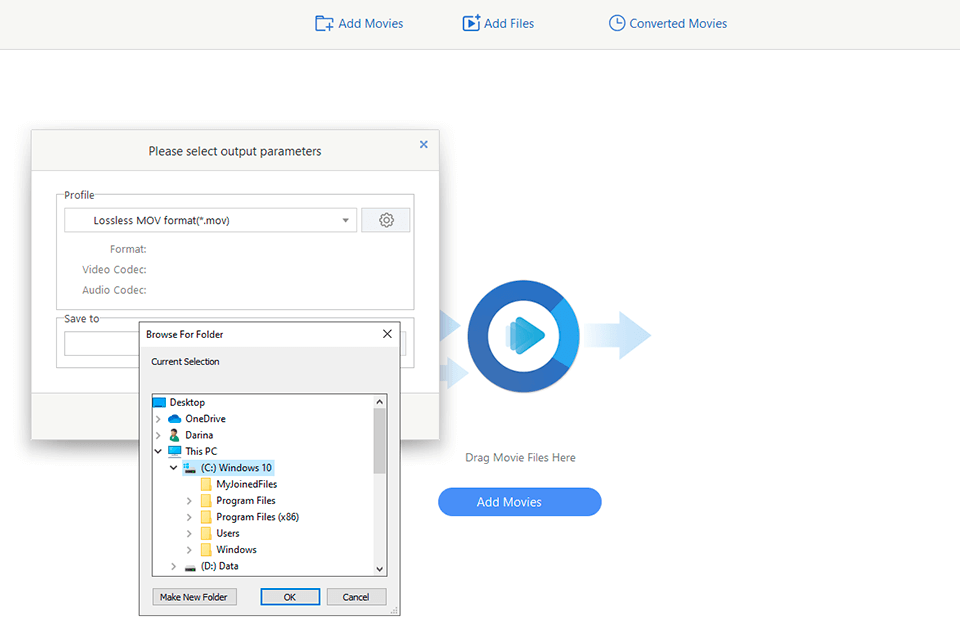Click the Add Movies icon in top toolbar
This screenshot has height=640, width=960.
(324, 23)
